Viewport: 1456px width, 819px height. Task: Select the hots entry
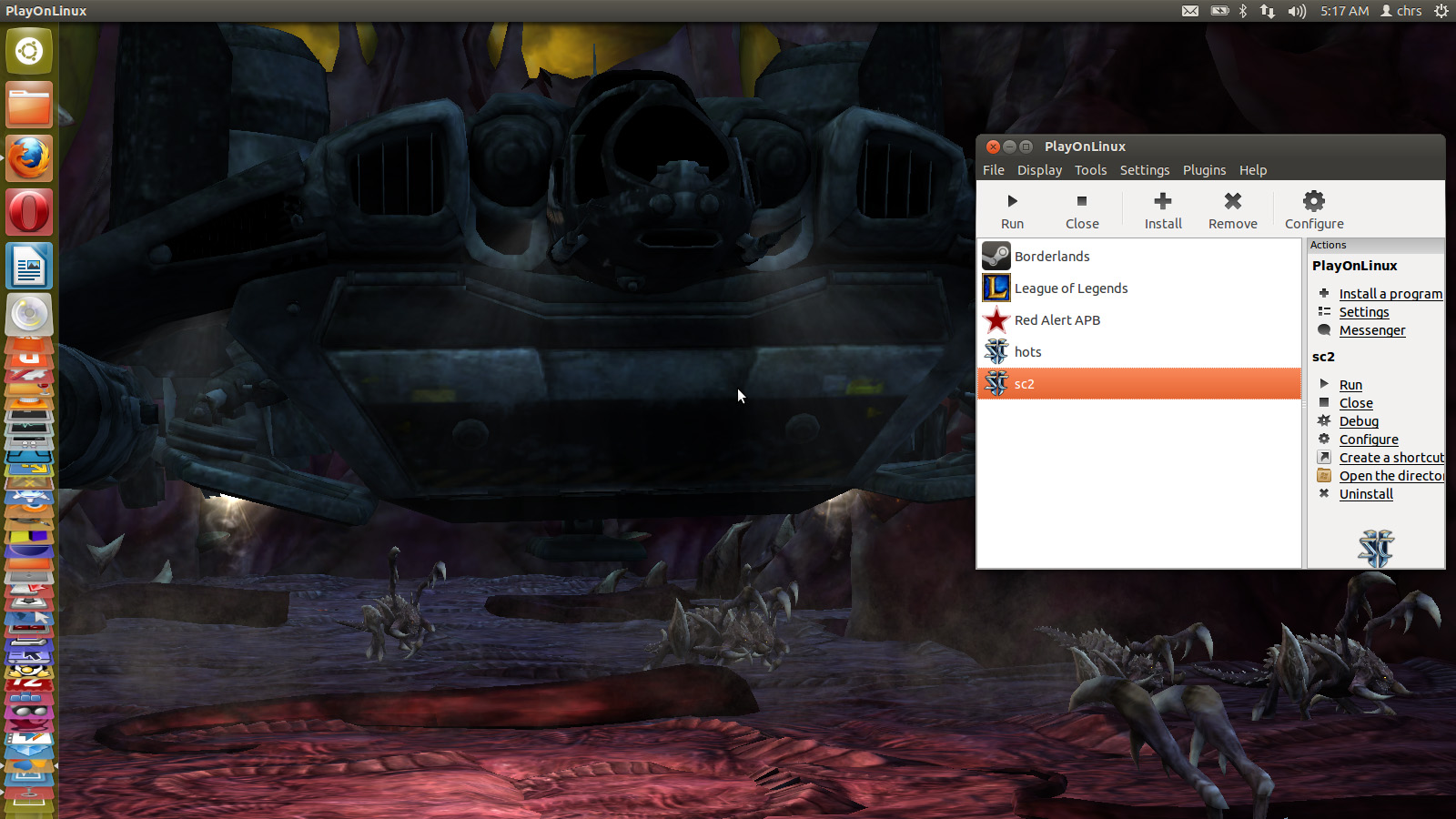pos(1139,352)
